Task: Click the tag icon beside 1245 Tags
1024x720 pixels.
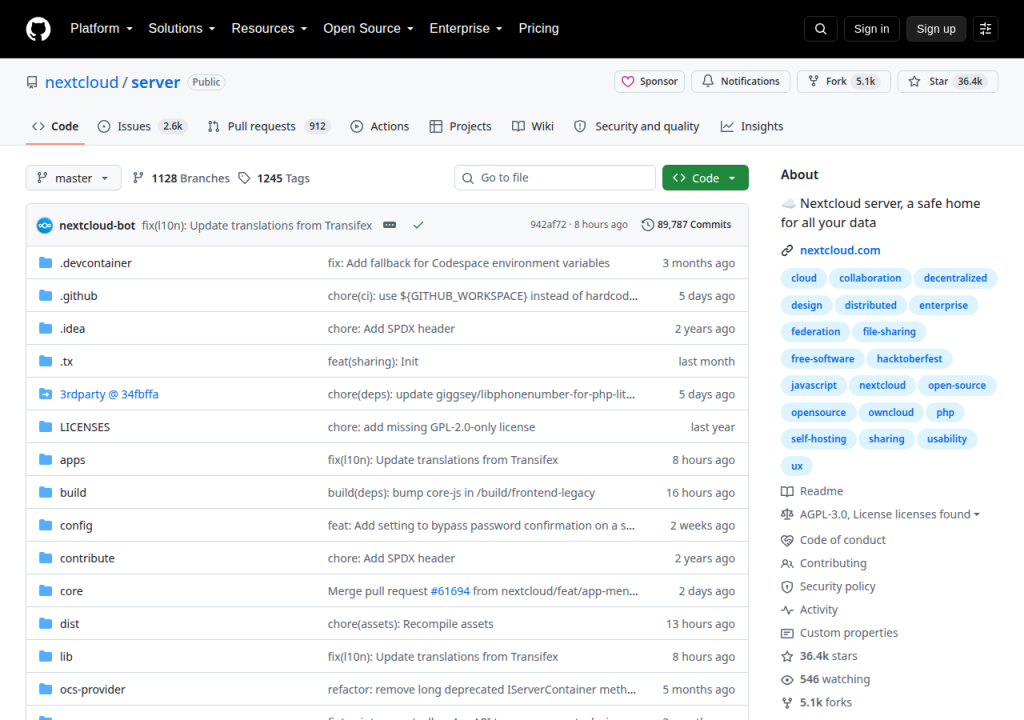Action: point(244,178)
